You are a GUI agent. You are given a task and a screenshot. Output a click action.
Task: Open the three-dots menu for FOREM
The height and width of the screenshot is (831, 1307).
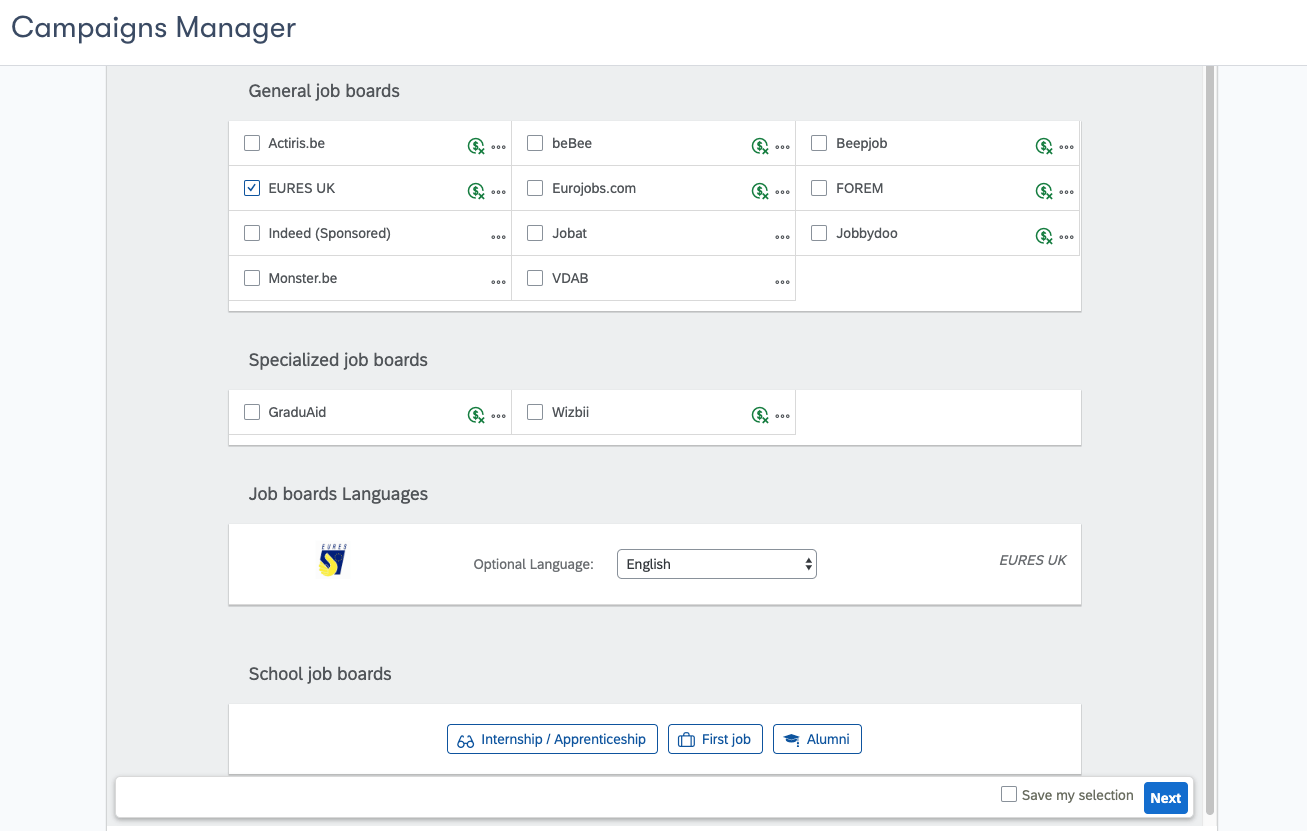click(1066, 192)
